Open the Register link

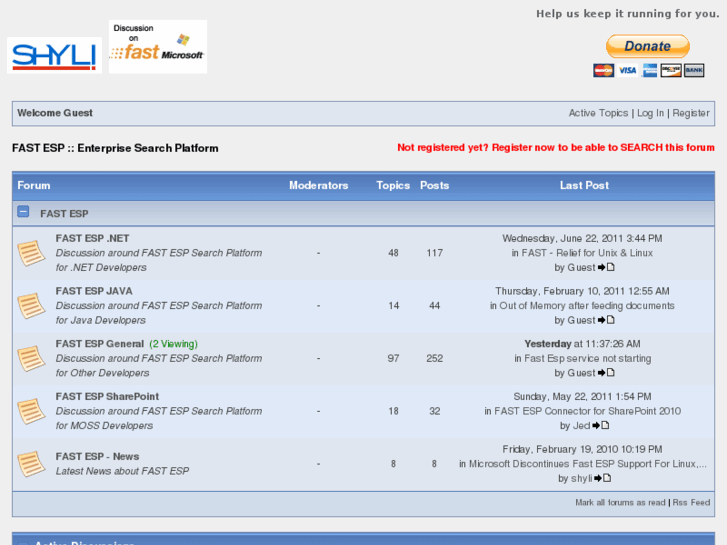[691, 113]
